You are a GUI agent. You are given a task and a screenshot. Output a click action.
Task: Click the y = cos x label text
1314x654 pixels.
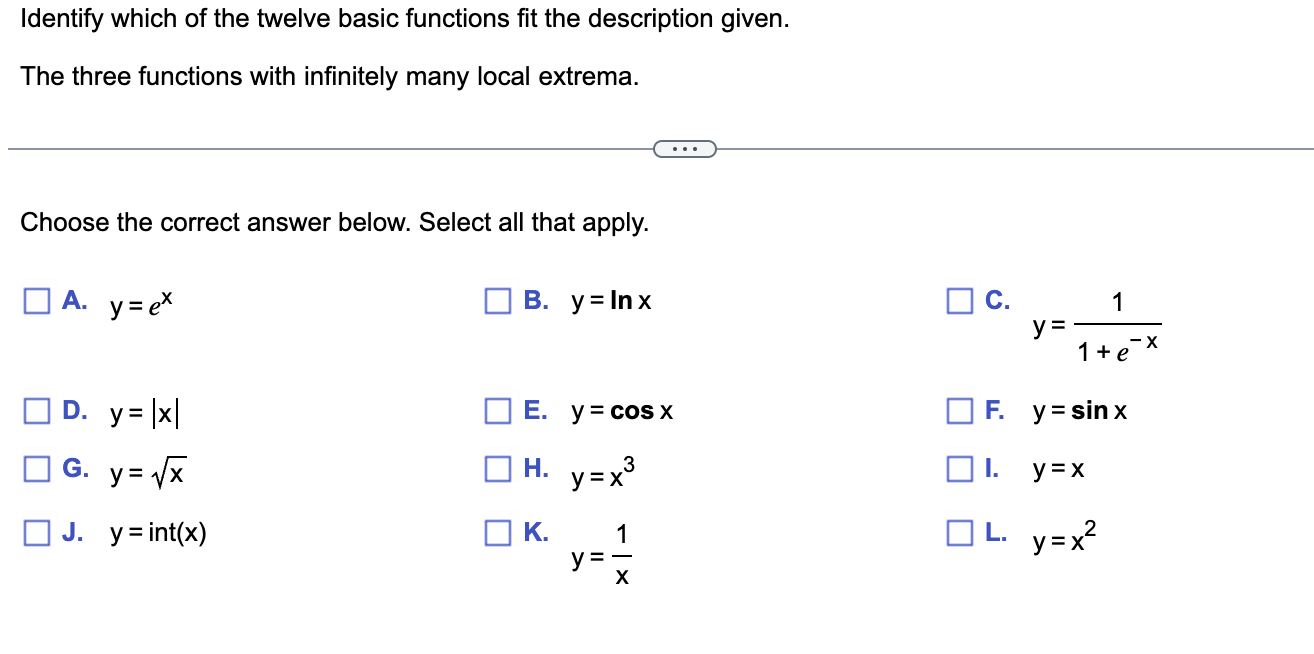pyautogui.click(x=622, y=410)
